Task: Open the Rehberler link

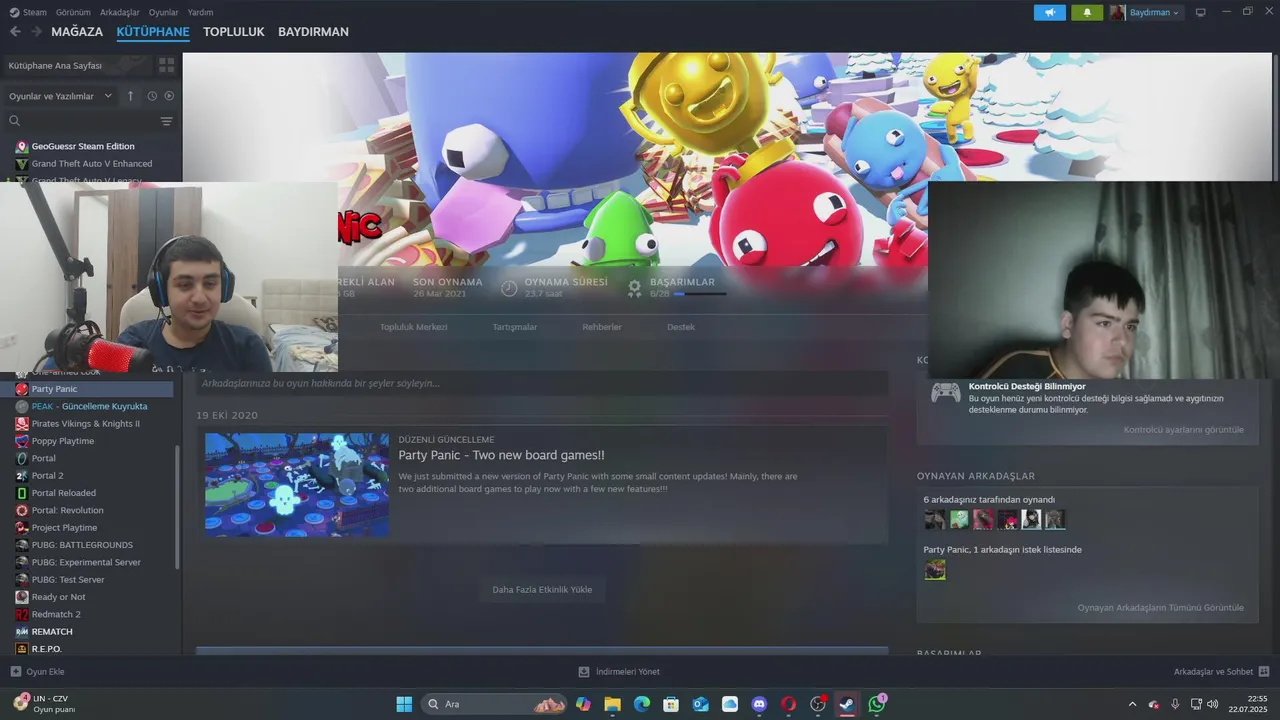Action: click(x=602, y=327)
